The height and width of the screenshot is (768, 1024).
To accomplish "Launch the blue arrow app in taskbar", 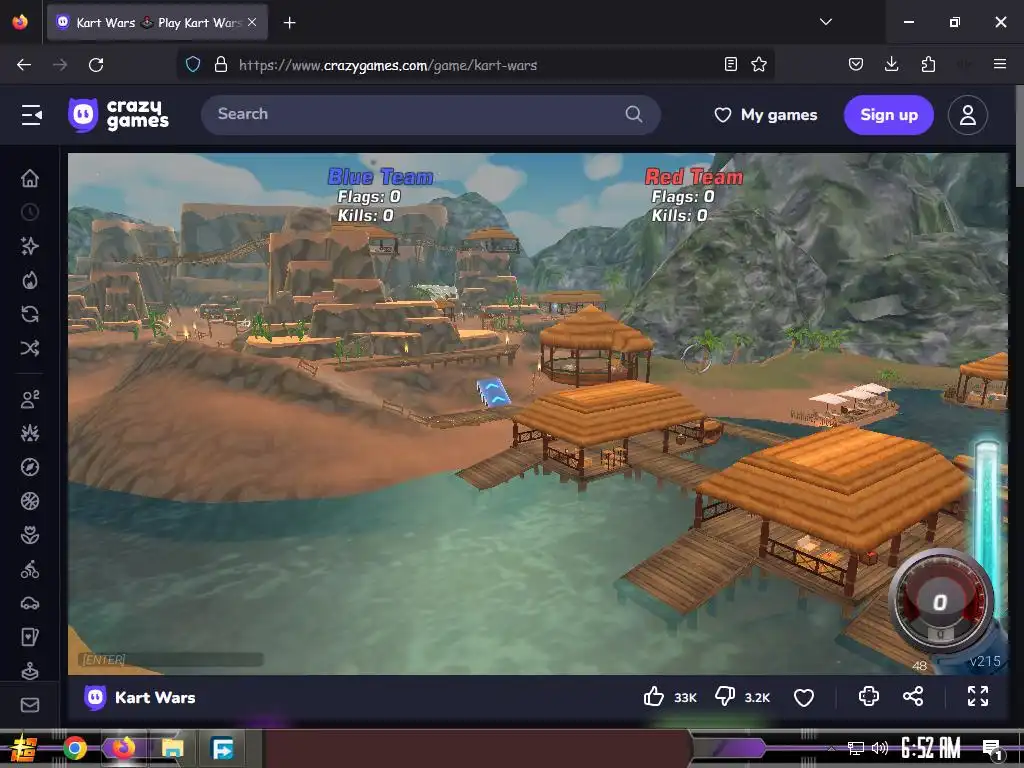I will [223, 748].
